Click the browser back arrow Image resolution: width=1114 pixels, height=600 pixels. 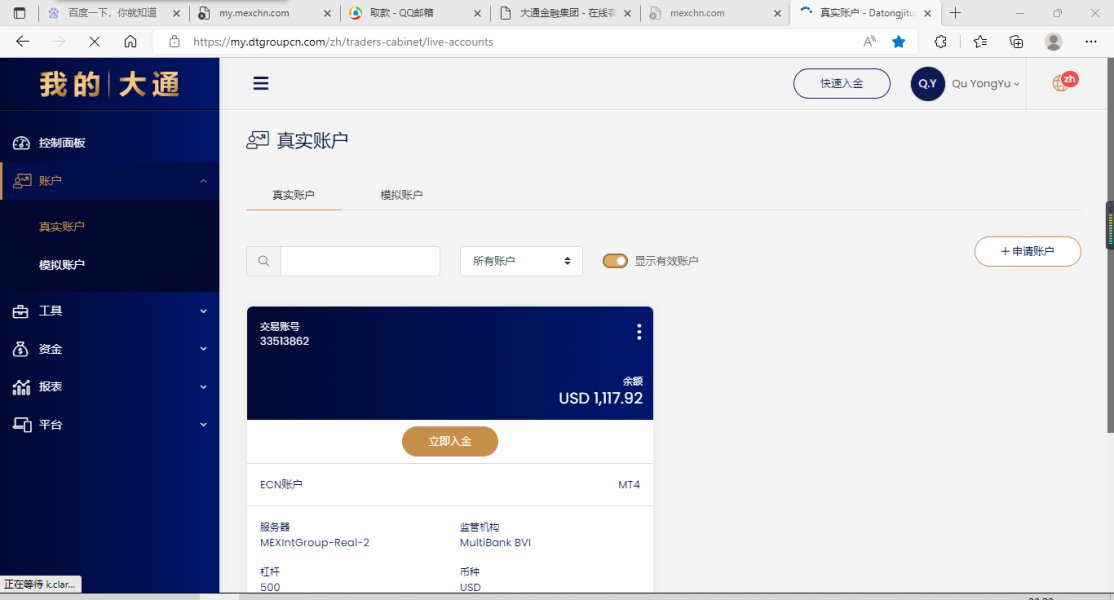(23, 42)
